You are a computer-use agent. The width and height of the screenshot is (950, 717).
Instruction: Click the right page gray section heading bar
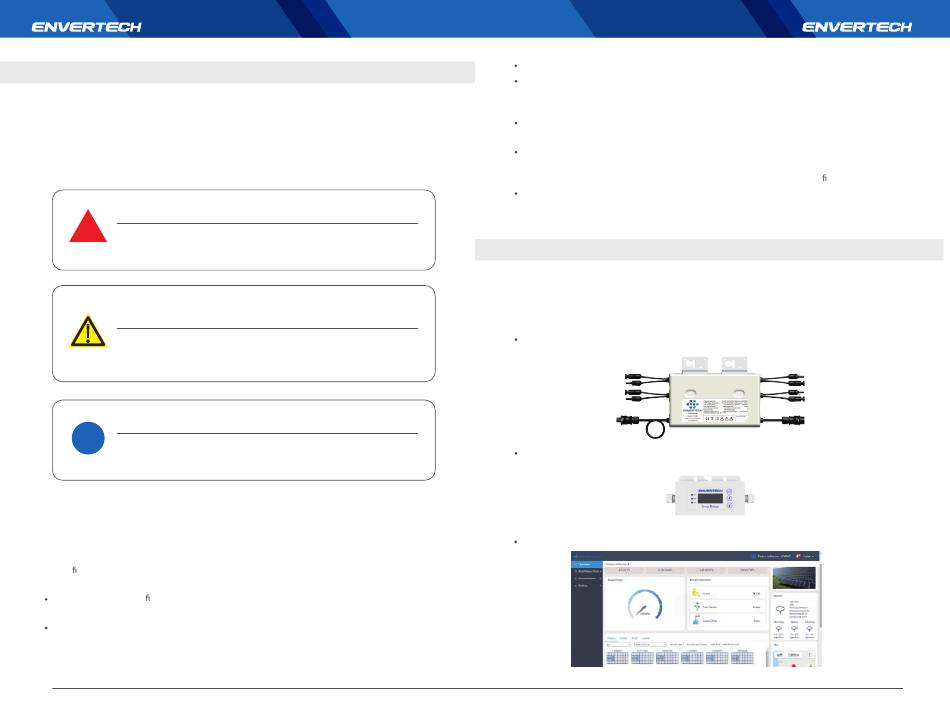709,249
